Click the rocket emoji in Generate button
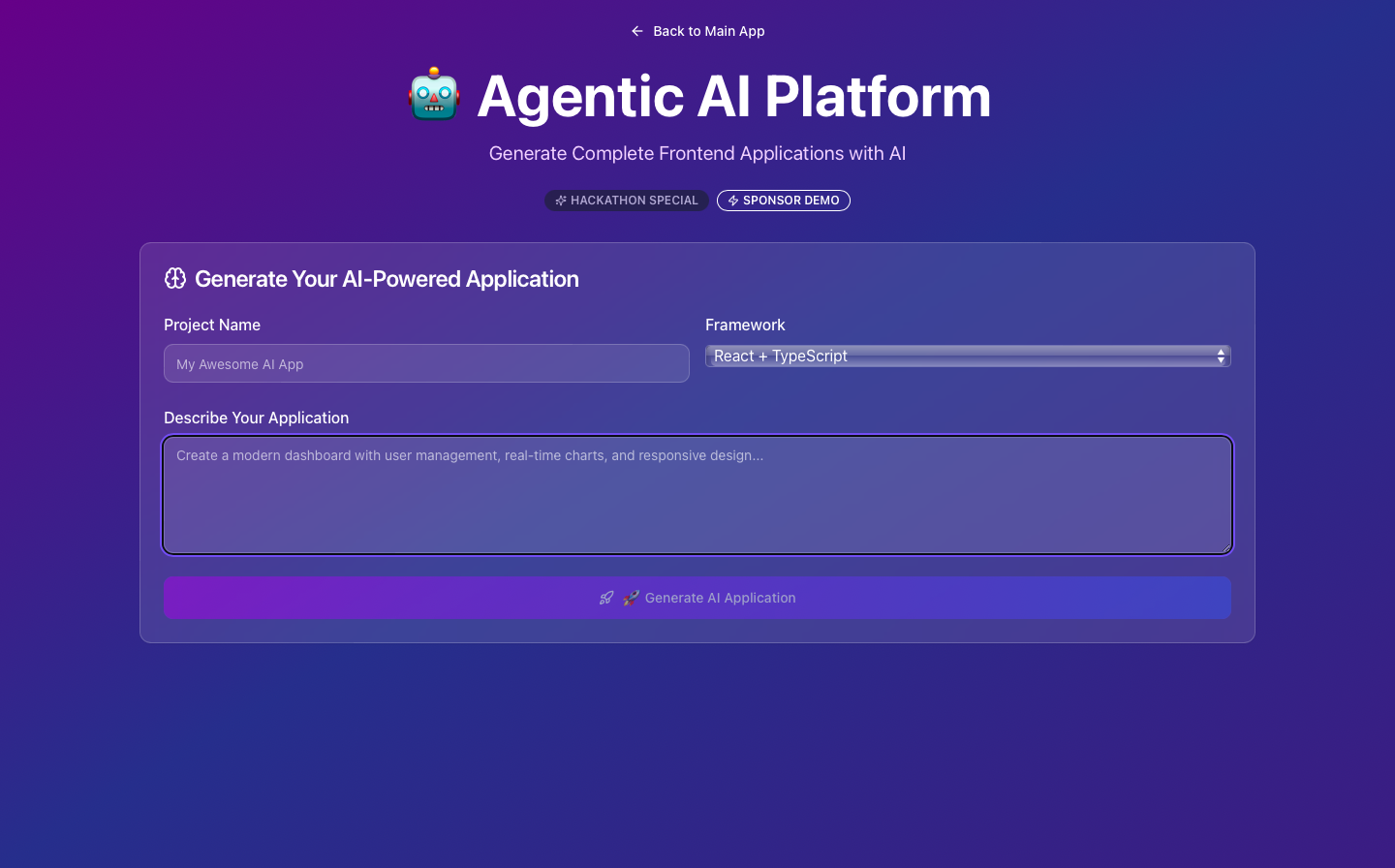The width and height of the screenshot is (1395, 868). [631, 598]
